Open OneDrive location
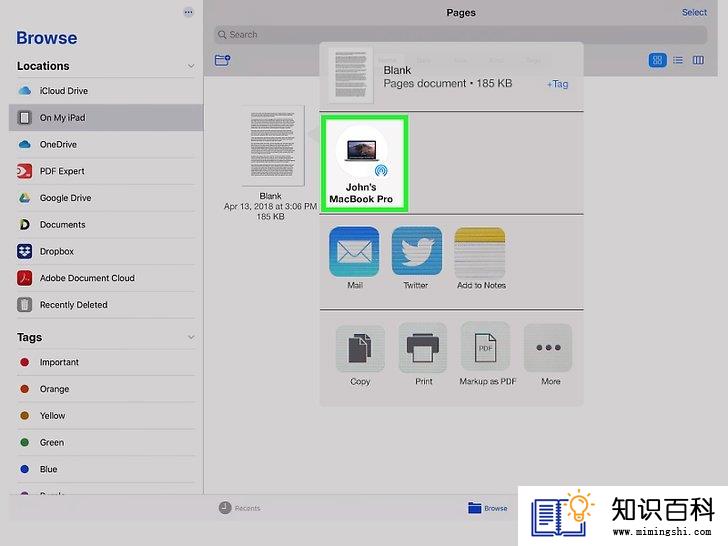Image resolution: width=728 pixels, height=546 pixels. [106, 144]
